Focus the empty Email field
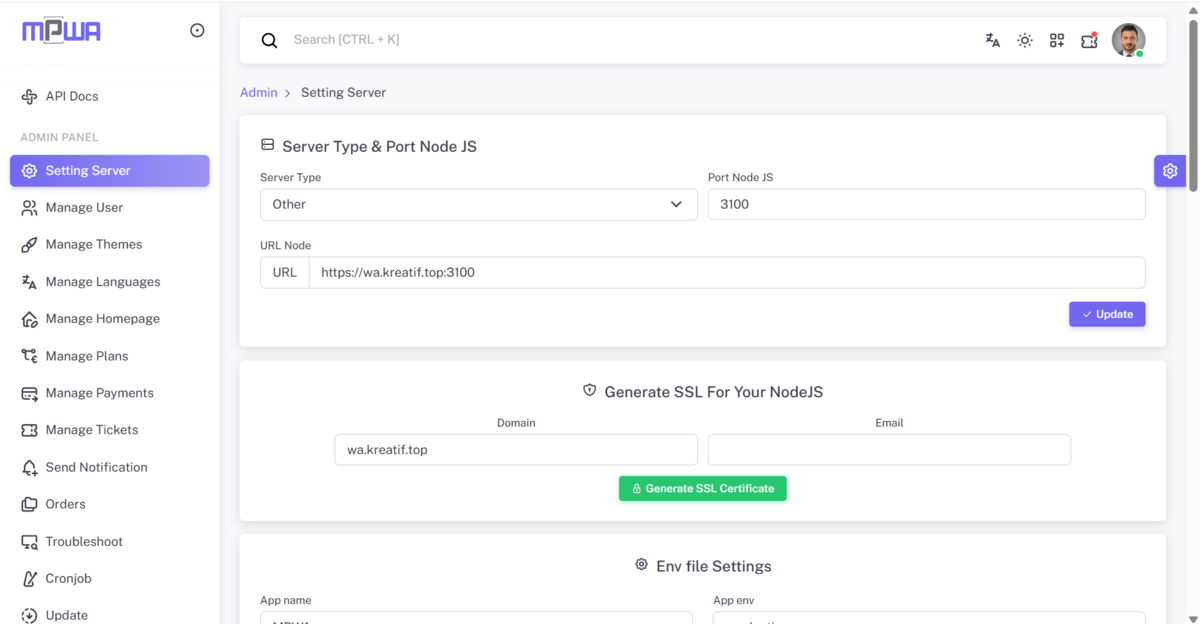 (x=889, y=450)
